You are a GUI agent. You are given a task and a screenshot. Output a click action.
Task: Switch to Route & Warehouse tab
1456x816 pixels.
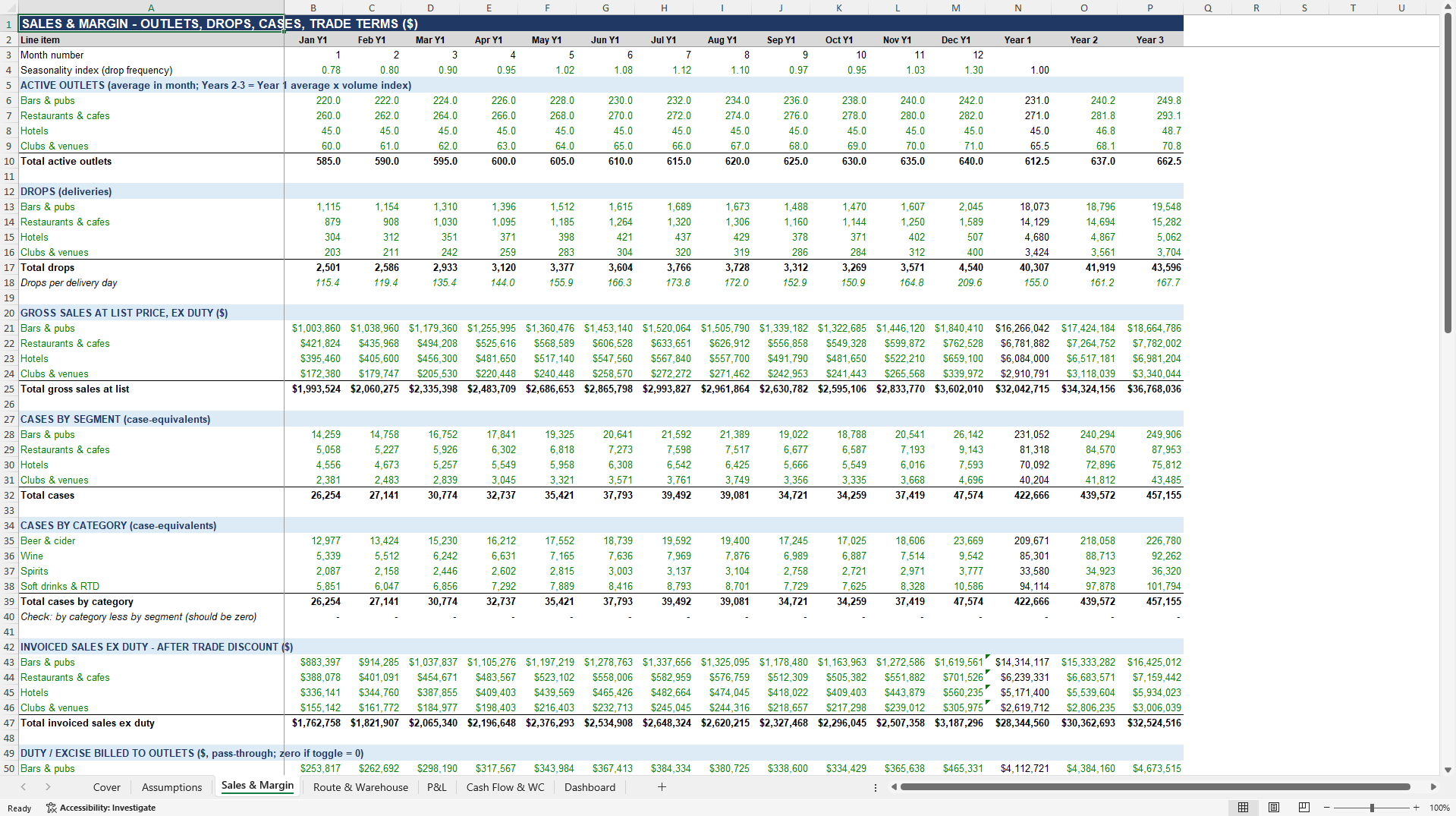tap(360, 787)
